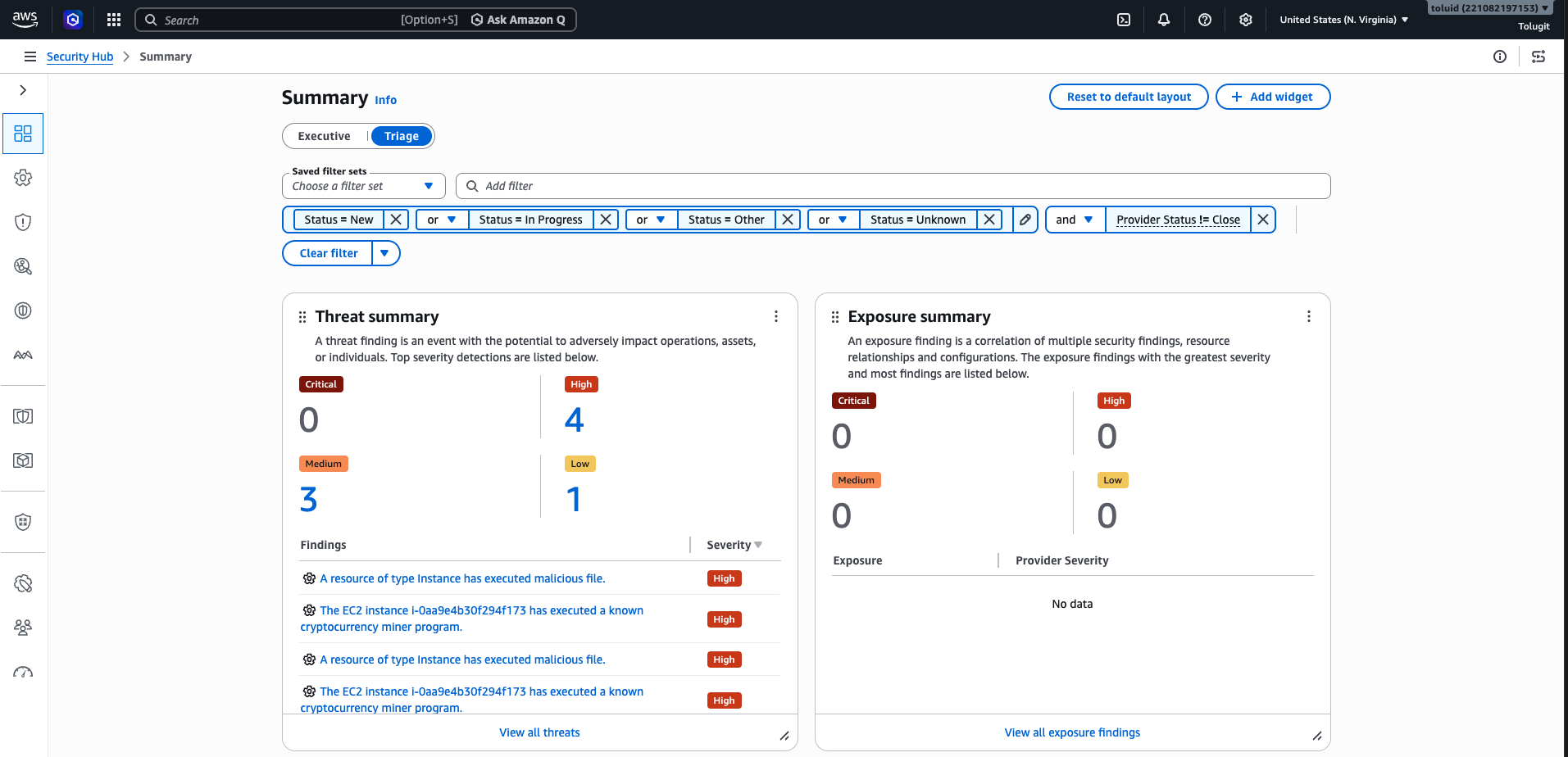
Task: Open the AWS services grid menu
Action: pyautogui.click(x=114, y=20)
